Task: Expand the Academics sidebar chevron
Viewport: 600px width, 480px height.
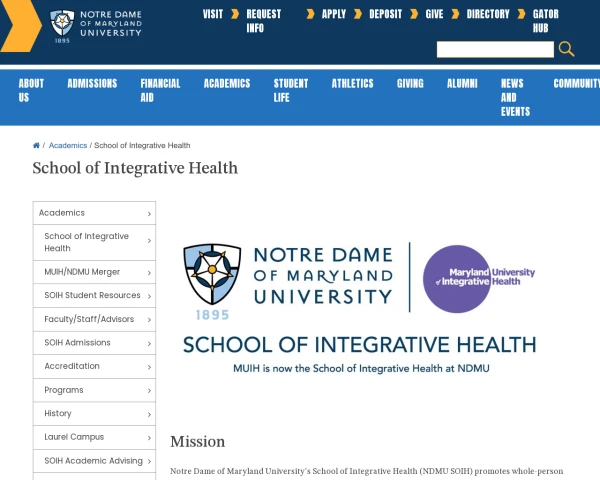Action: 149,214
